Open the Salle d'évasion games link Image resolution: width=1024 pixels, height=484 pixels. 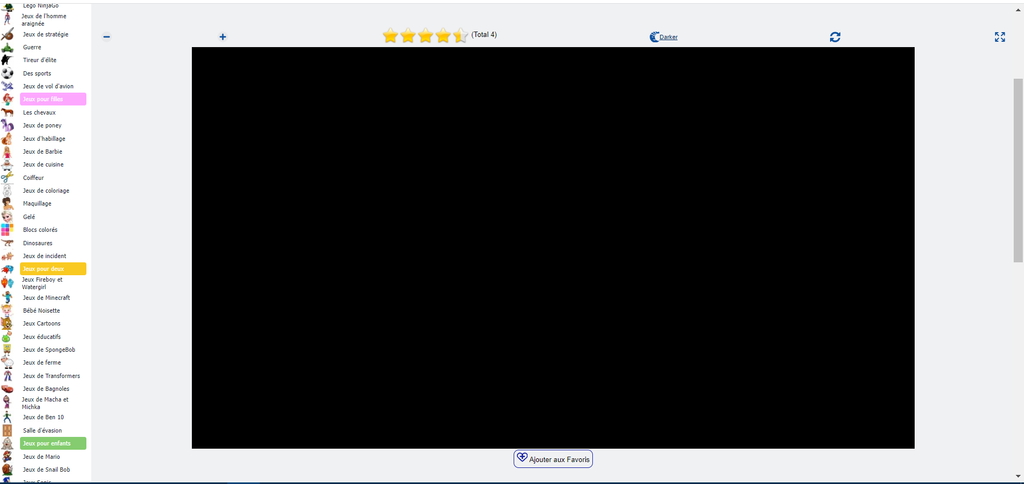point(42,430)
